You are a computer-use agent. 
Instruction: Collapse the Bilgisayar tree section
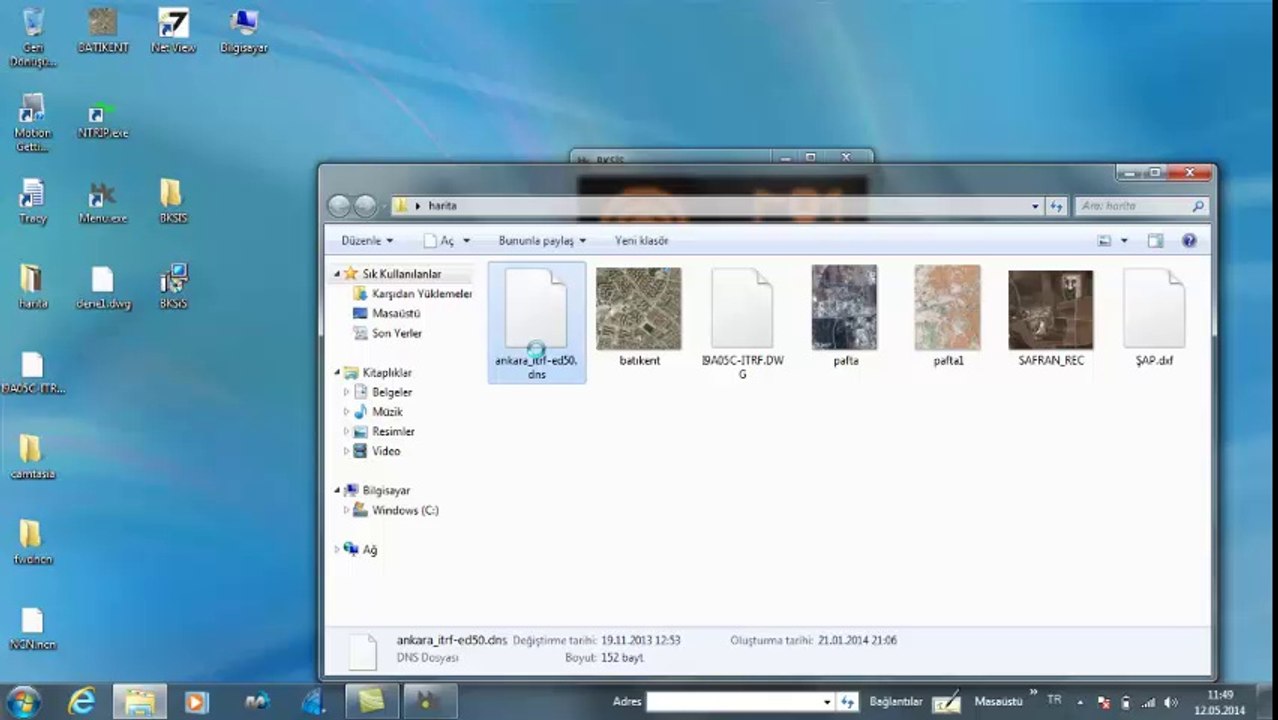(337, 491)
